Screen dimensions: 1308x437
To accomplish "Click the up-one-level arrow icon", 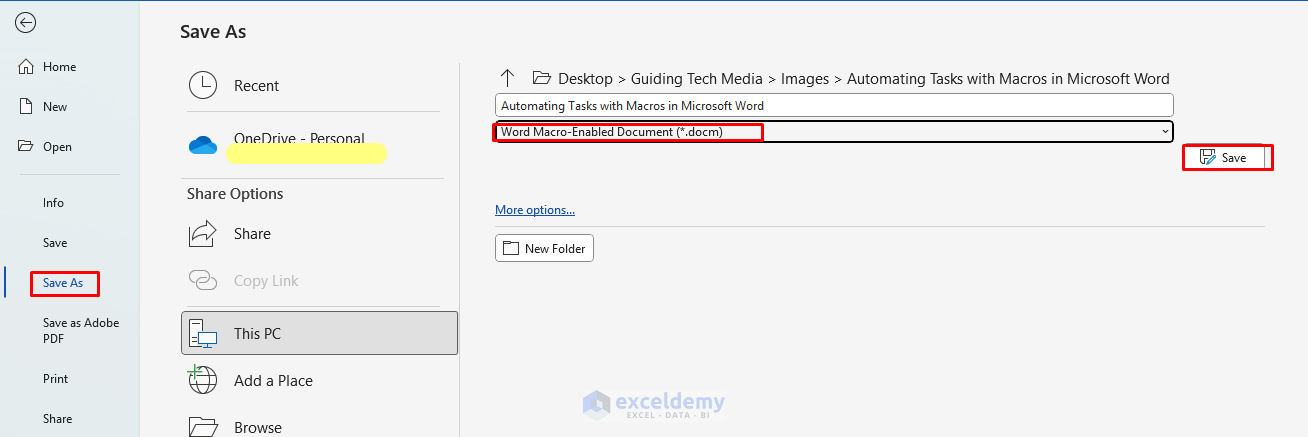I will [507, 78].
